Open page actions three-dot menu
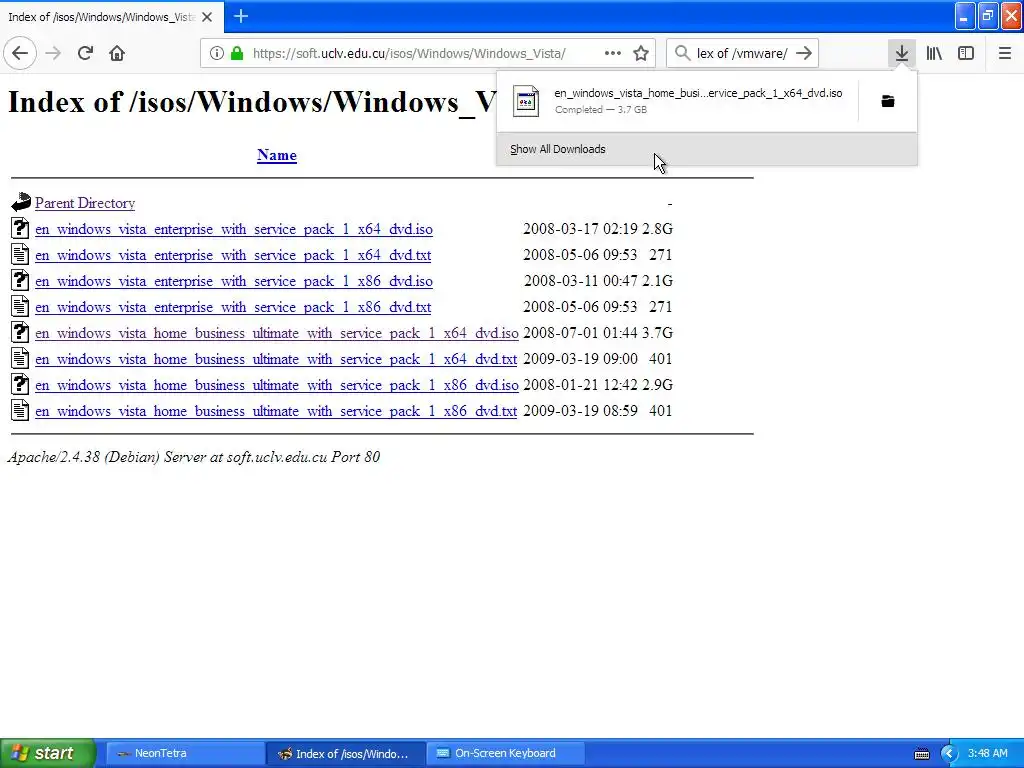The height and width of the screenshot is (768, 1024). pyautogui.click(x=613, y=53)
